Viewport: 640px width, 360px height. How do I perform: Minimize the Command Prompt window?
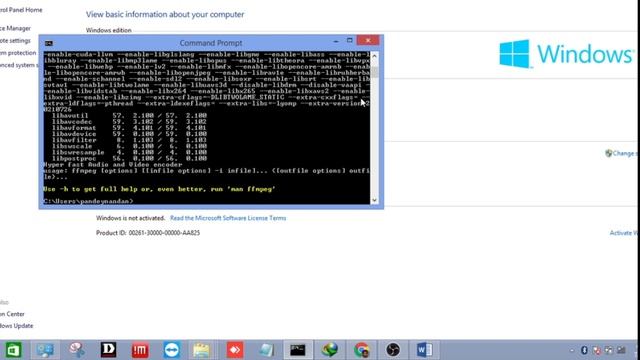pos(336,41)
